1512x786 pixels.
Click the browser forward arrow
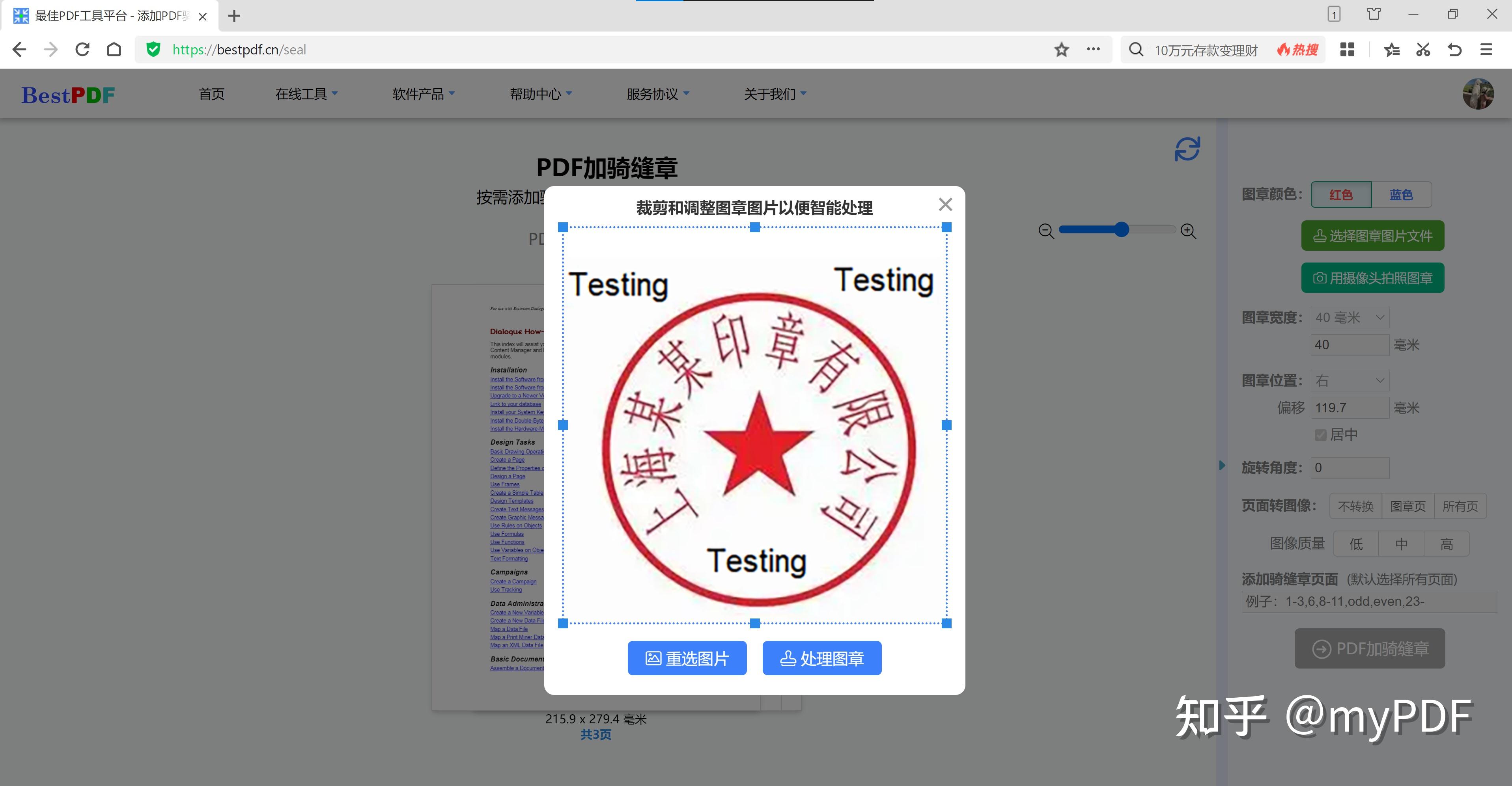point(51,49)
